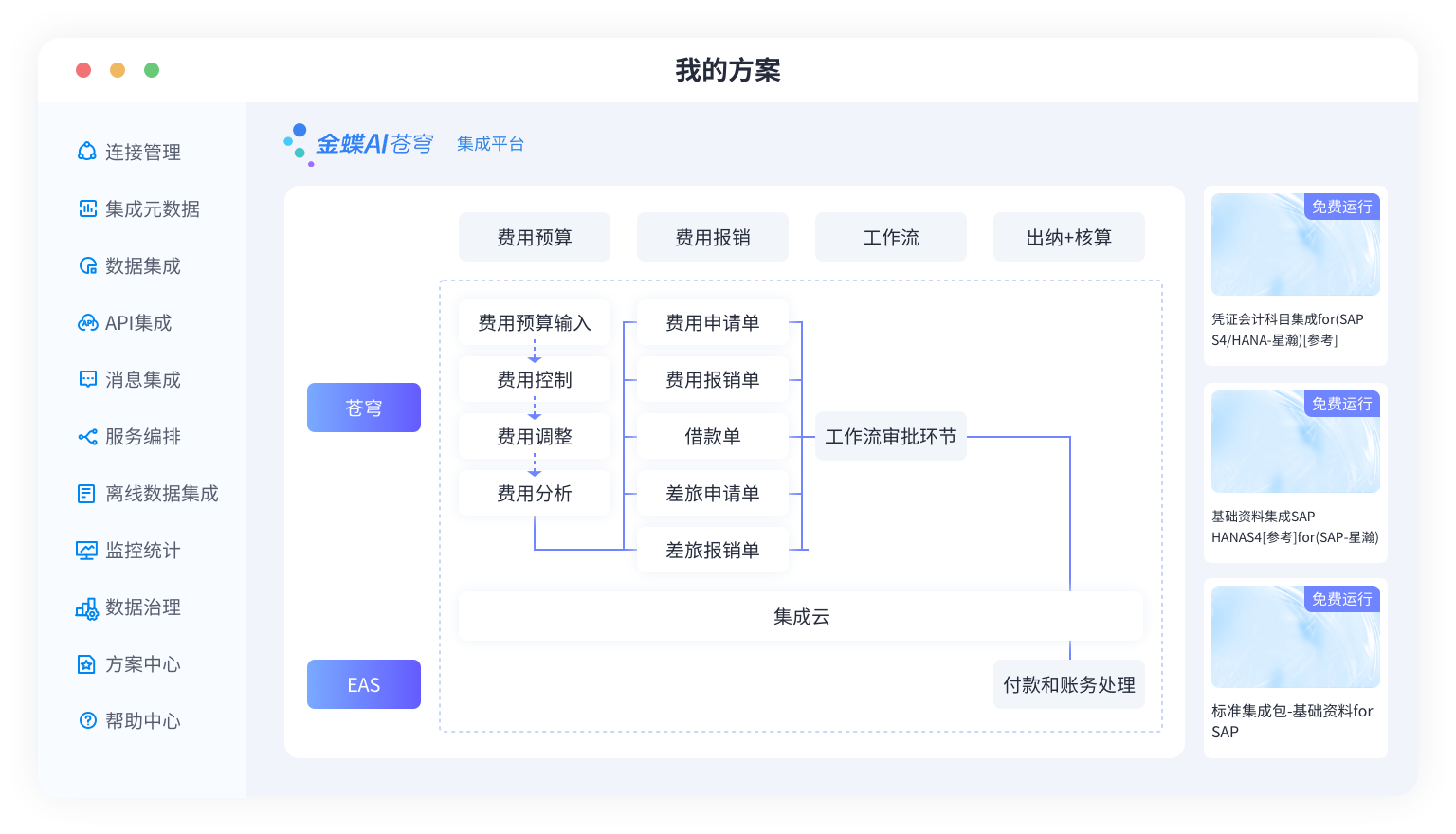Open 连接管理 menu item
The image size is (1456, 834).
[142, 152]
